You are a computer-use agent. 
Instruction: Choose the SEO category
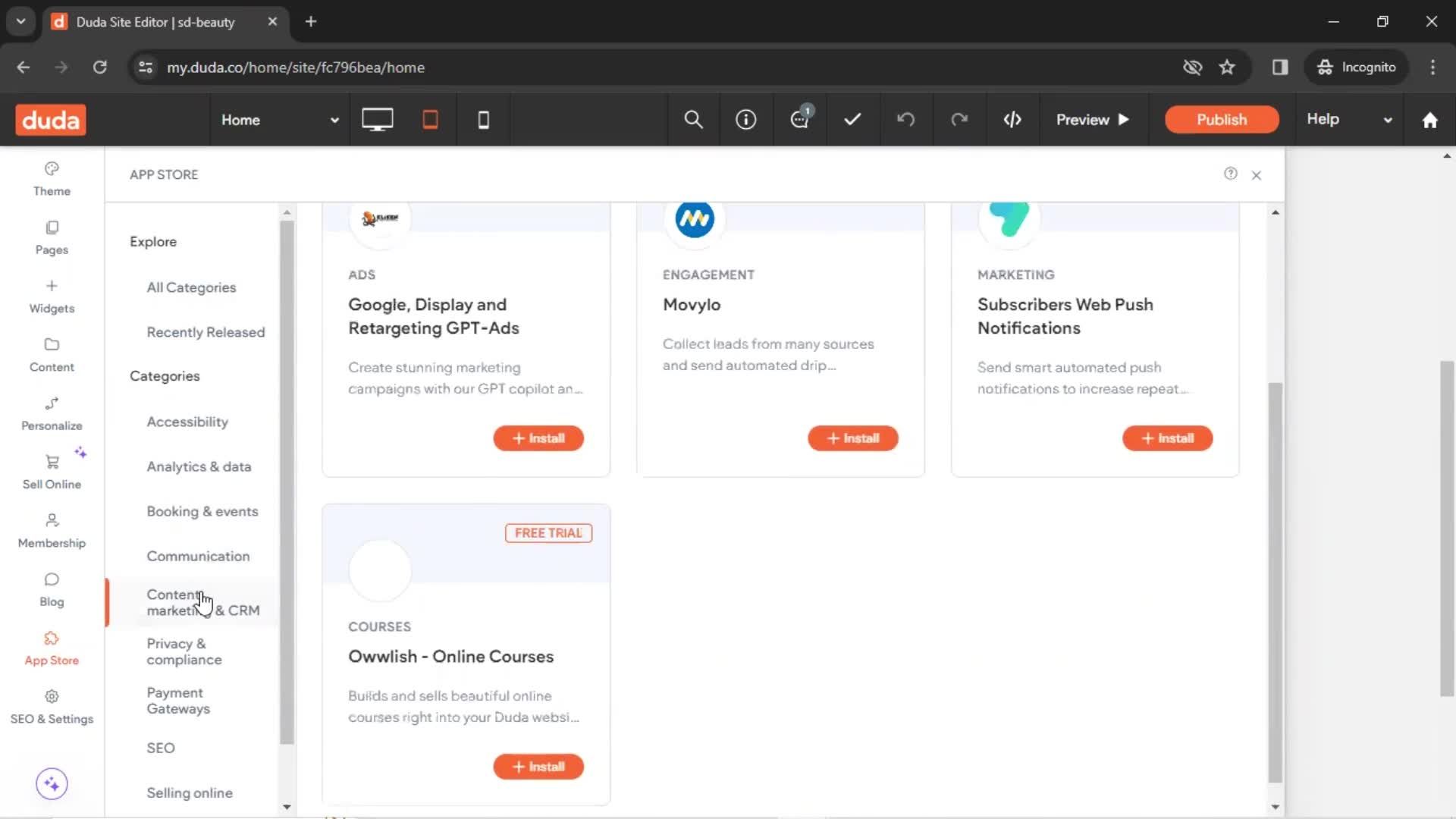[161, 748]
